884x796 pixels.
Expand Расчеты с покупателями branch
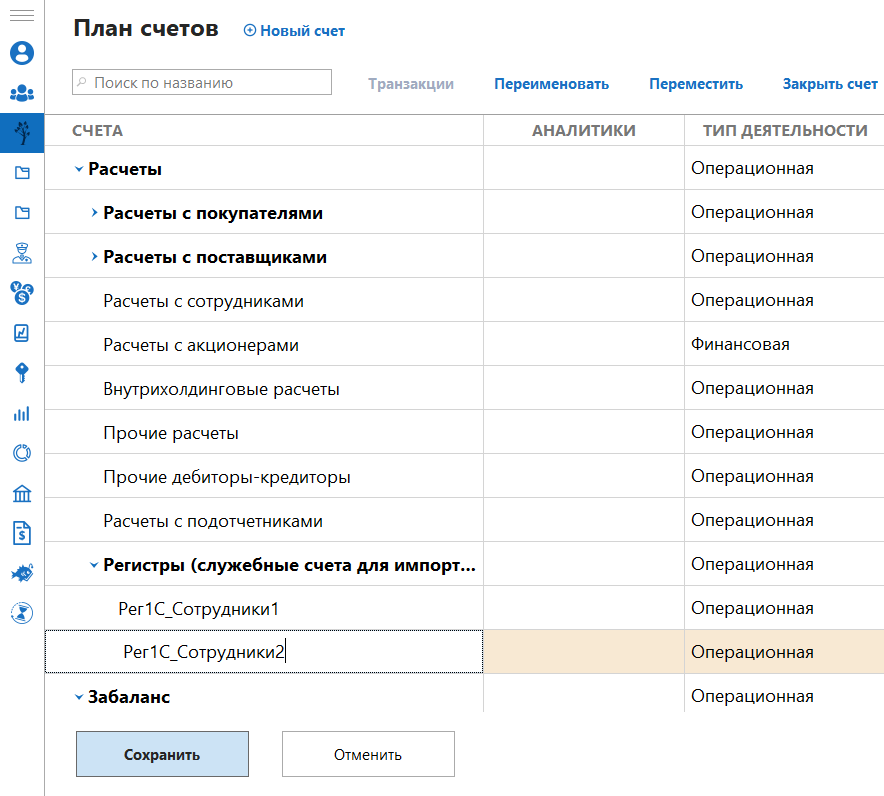coord(94,213)
